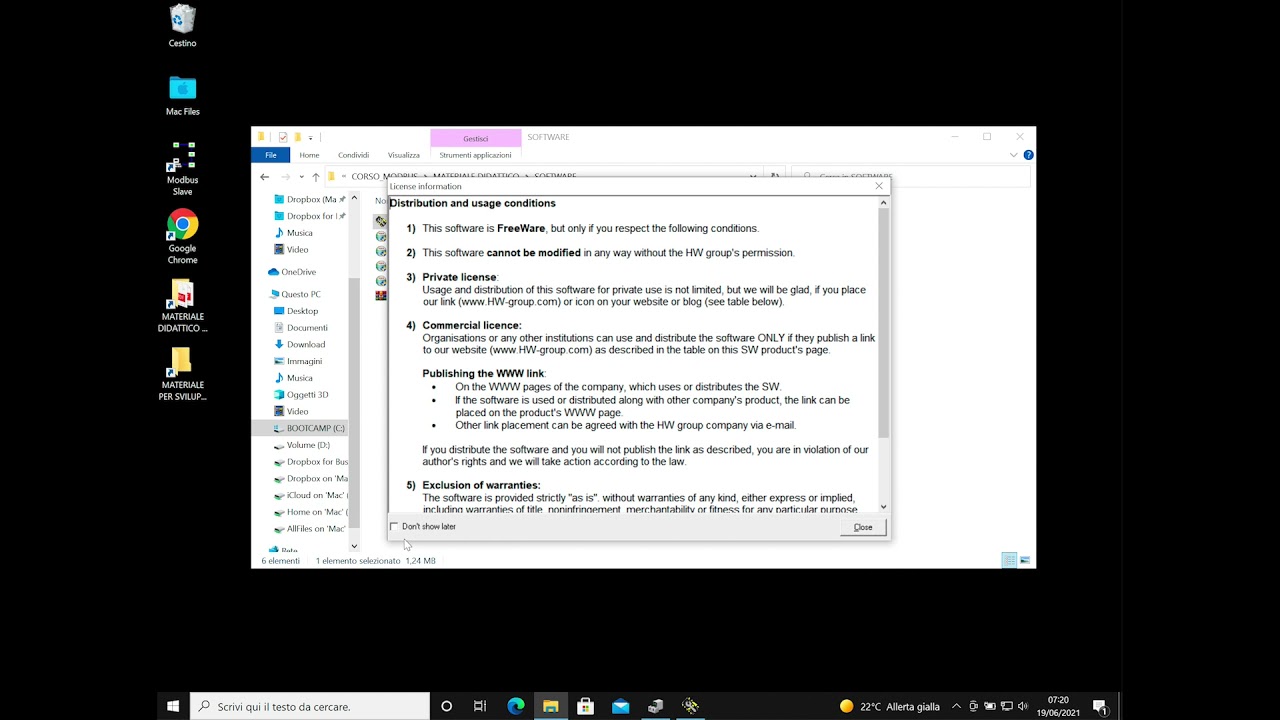Image resolution: width=1280 pixels, height=720 pixels.
Task: Refresh the Explorer address bar
Action: tap(775, 177)
